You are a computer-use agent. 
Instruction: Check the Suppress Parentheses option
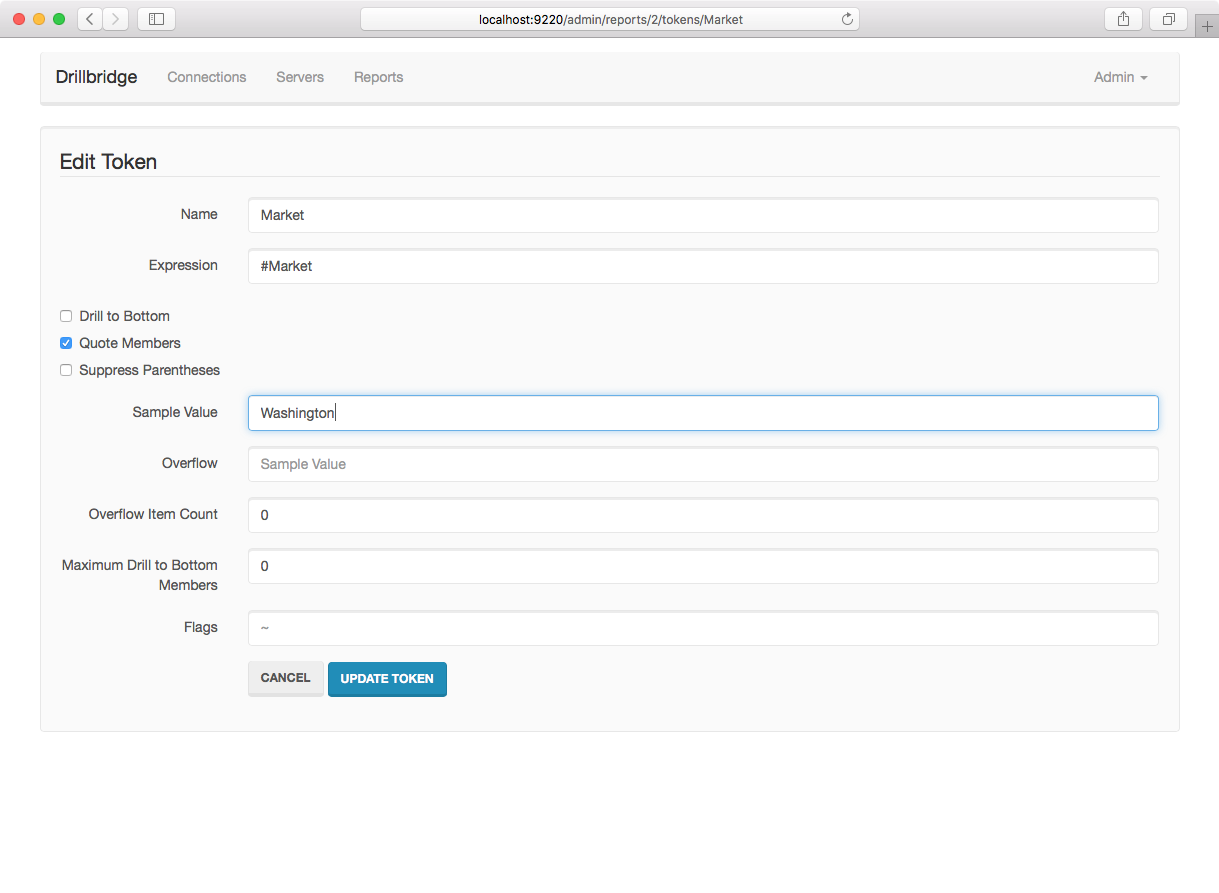pyautogui.click(x=66, y=370)
